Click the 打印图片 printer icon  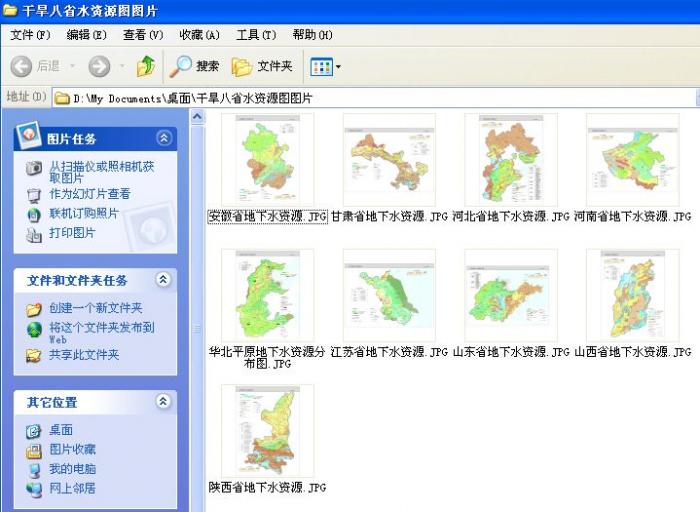34,233
